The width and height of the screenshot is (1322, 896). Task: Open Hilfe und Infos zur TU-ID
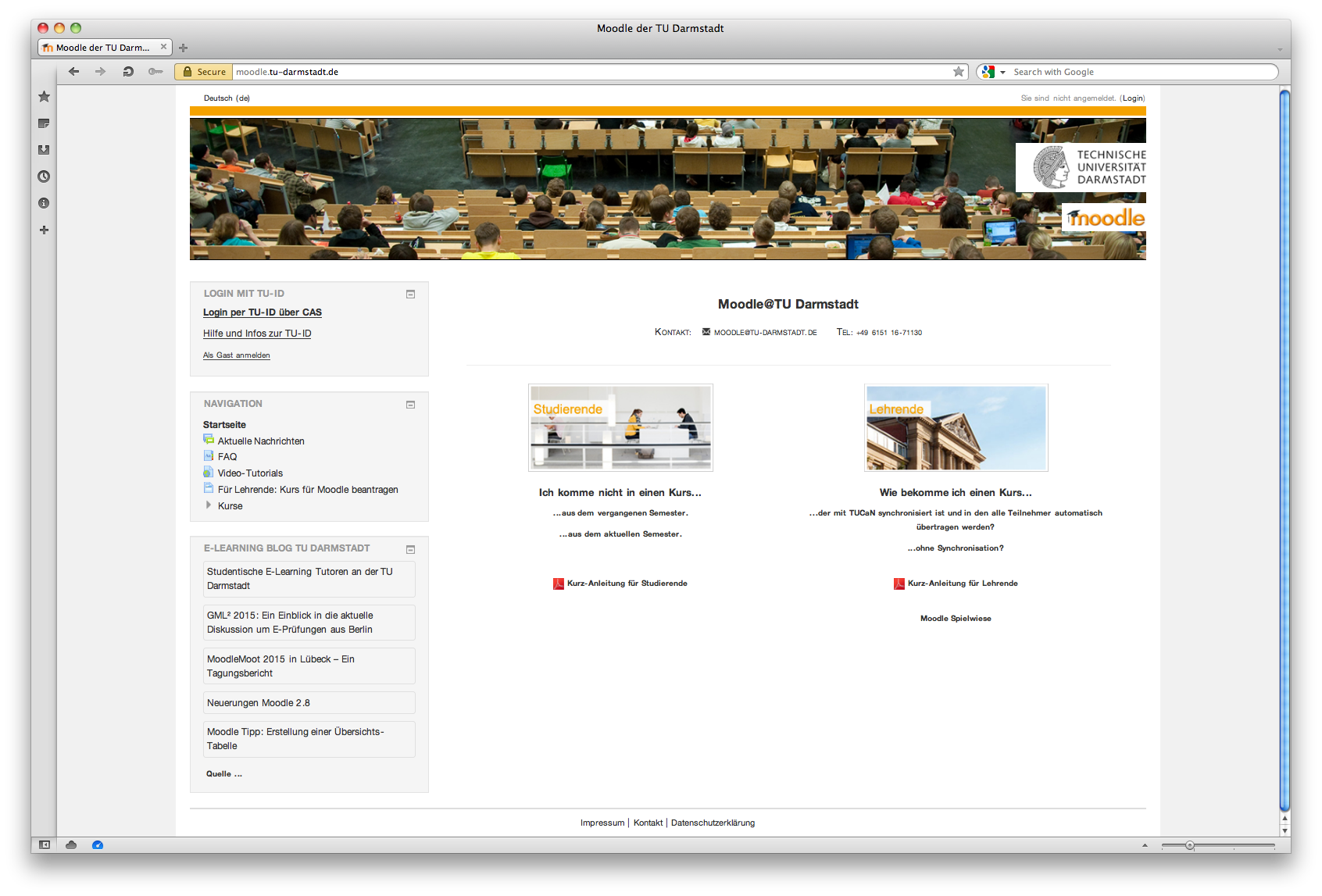257,334
